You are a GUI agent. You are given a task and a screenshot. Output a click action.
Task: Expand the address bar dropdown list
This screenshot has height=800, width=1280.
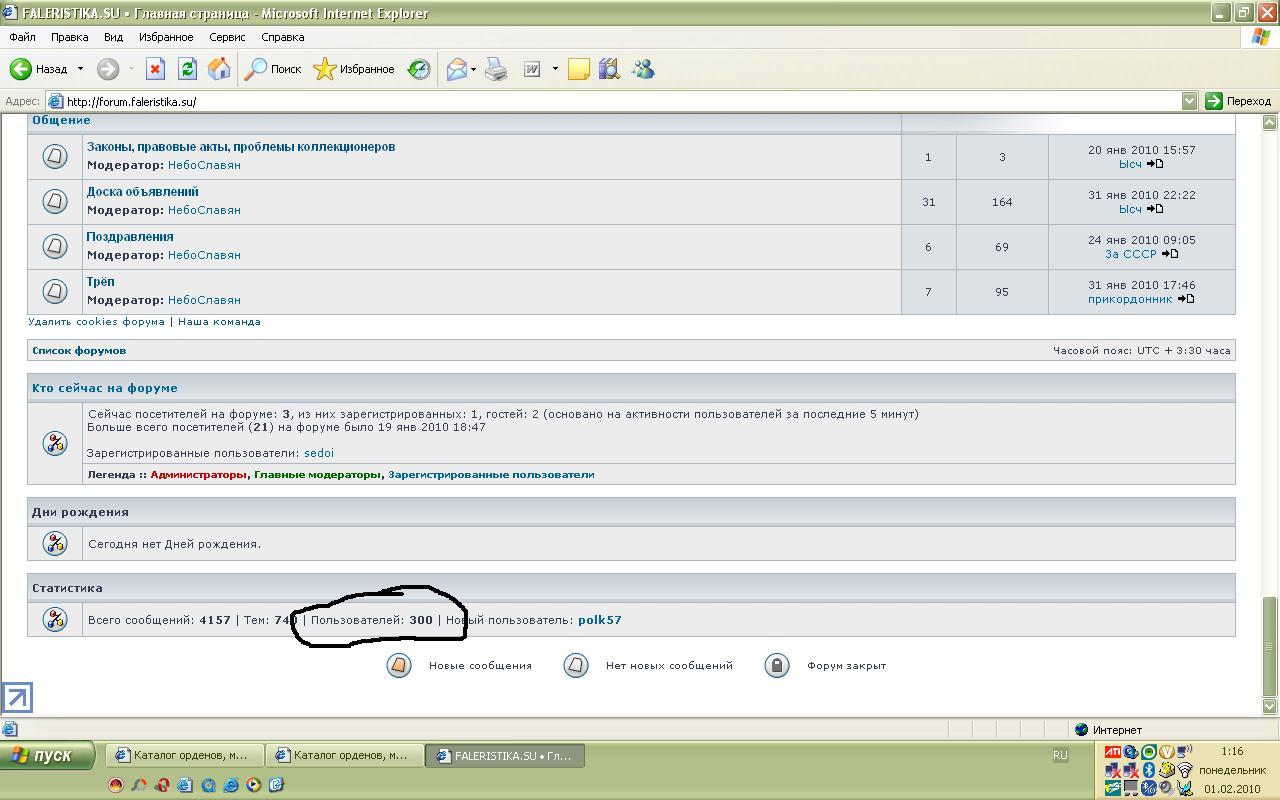coord(1189,101)
